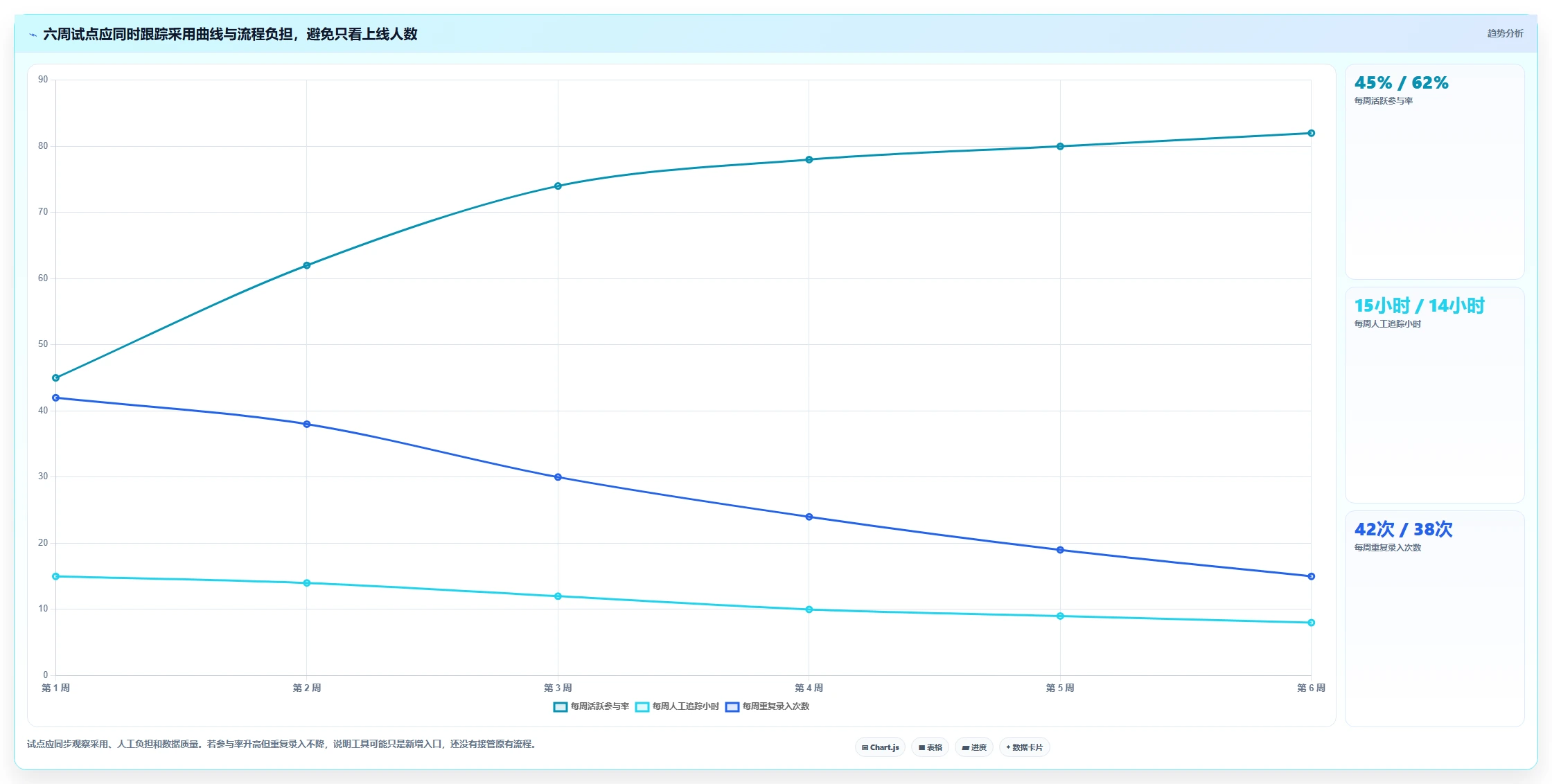The height and width of the screenshot is (784, 1552).
Task: Click the 趋势分析 tag in the header
Action: (x=1505, y=33)
